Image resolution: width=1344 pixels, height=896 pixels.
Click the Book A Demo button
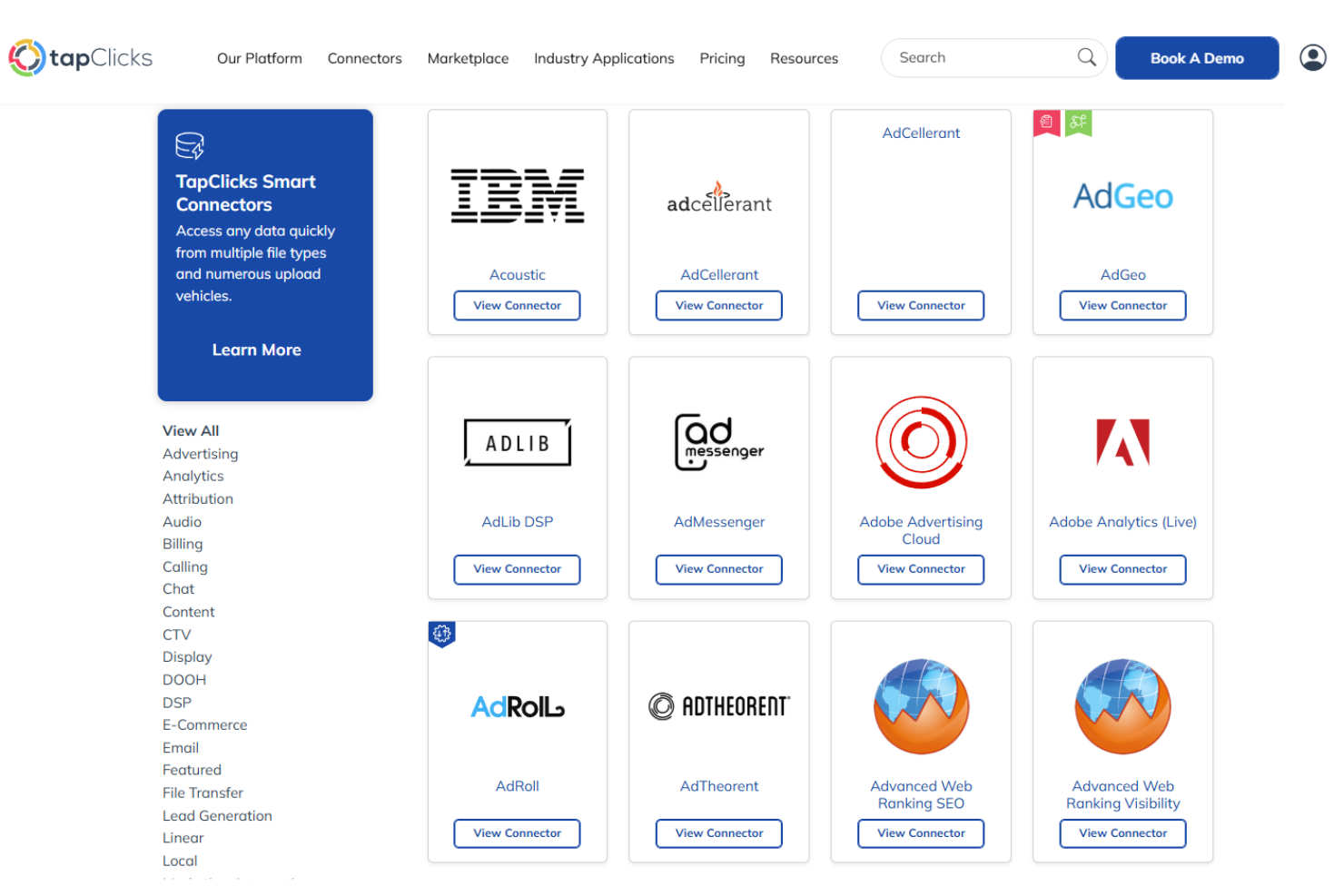tap(1197, 57)
